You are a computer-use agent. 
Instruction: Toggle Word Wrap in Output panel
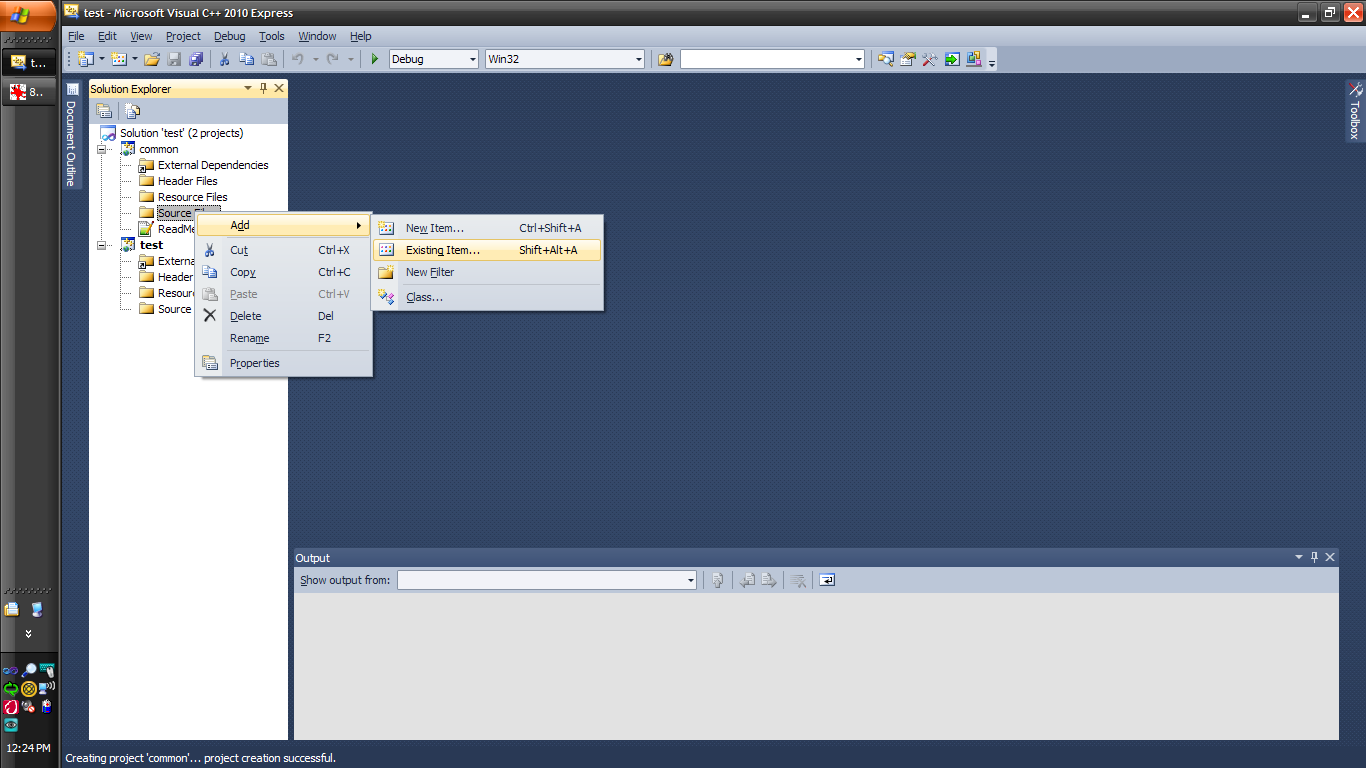point(827,580)
